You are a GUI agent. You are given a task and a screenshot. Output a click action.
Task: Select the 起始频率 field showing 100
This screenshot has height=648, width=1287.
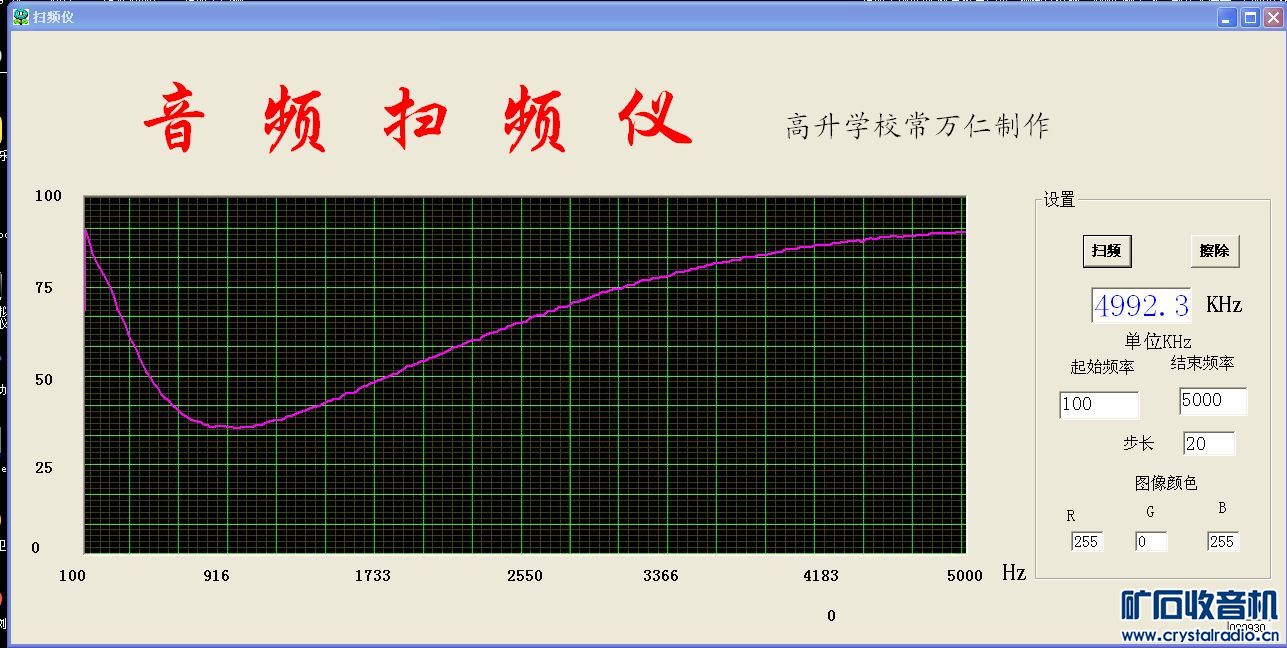(1099, 404)
